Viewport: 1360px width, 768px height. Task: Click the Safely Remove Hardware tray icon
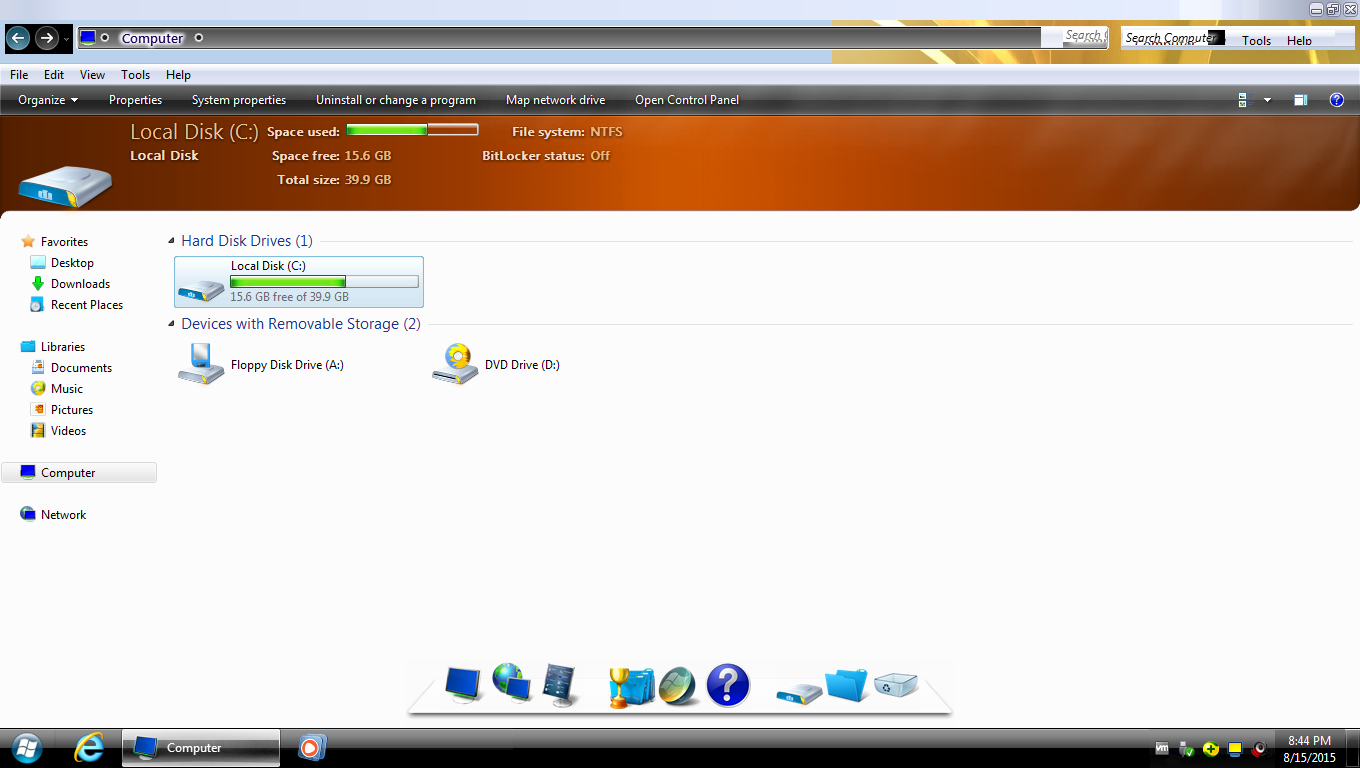pyautogui.click(x=1186, y=748)
